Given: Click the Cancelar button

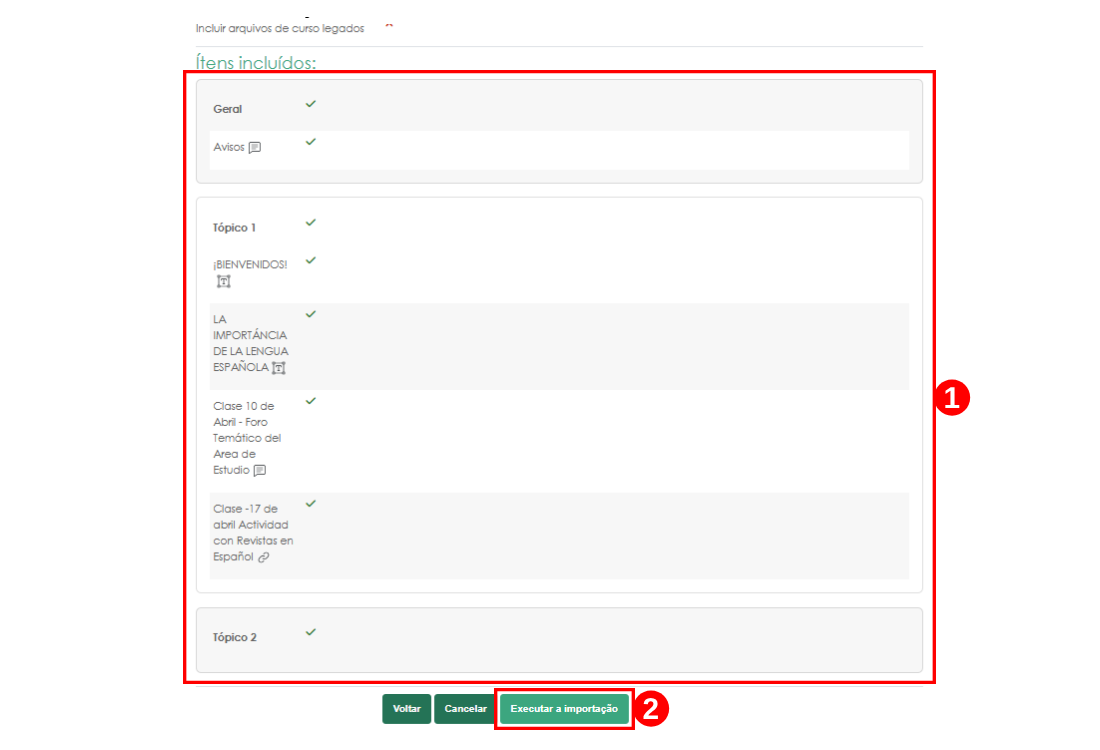Looking at the screenshot, I should [465, 709].
